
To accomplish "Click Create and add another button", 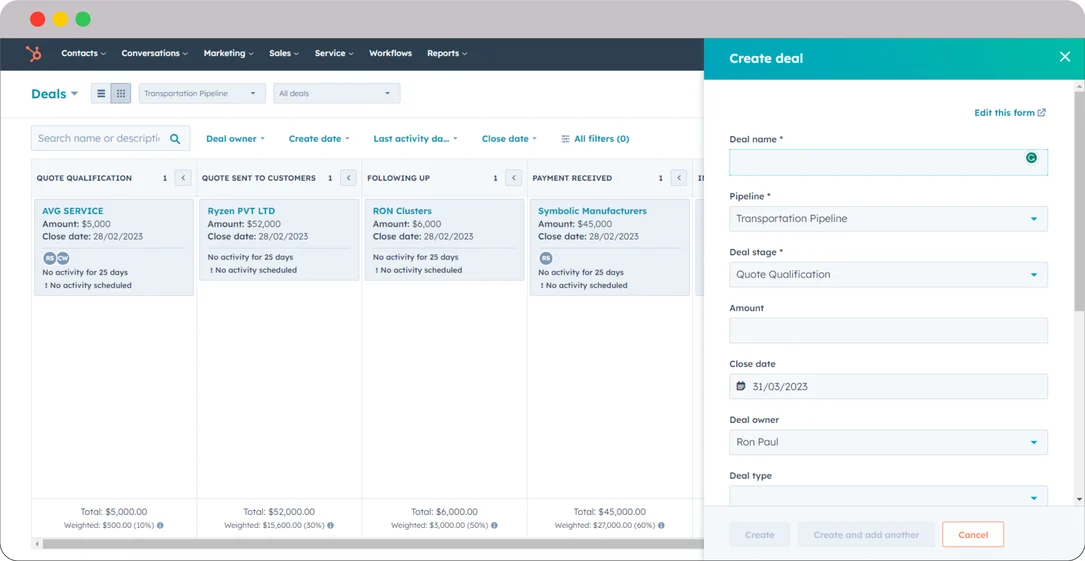I will click(866, 535).
